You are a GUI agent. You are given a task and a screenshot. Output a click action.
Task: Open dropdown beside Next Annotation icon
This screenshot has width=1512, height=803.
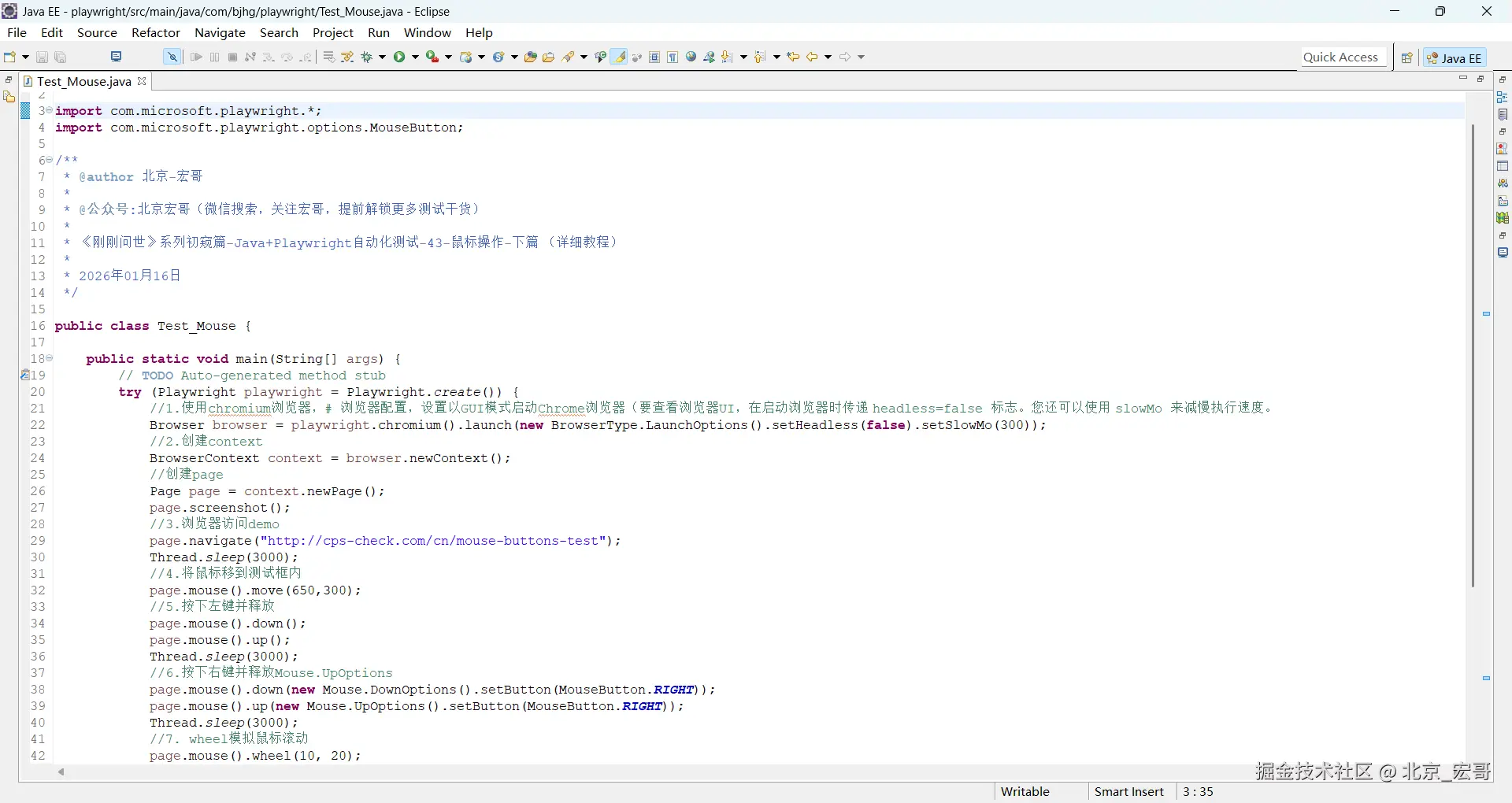[743, 57]
